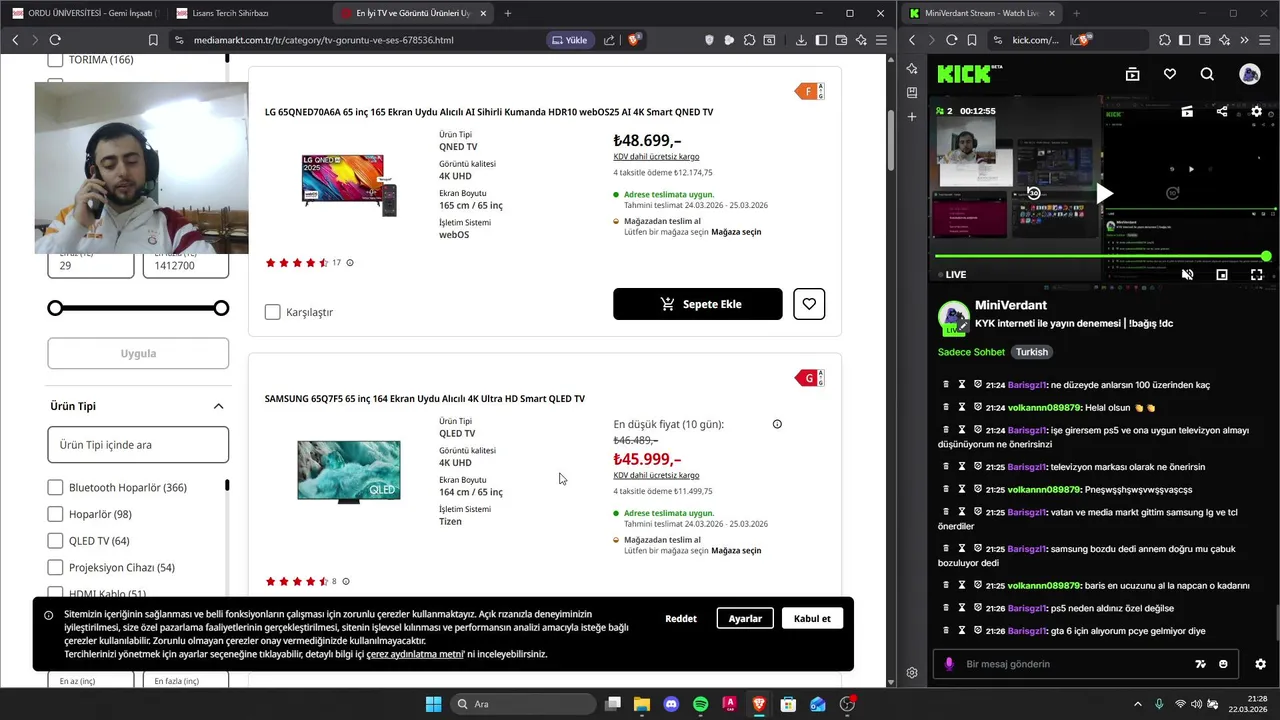Screen dimensions: 1280x720
Task: Check the QLED TV (64) filter
Action: click(56, 541)
